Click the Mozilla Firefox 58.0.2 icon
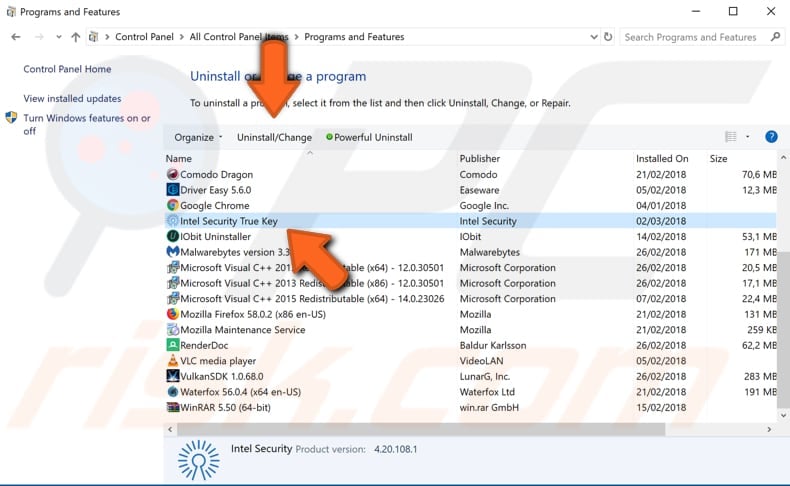Screen dimensions: 790x486 coord(172,314)
